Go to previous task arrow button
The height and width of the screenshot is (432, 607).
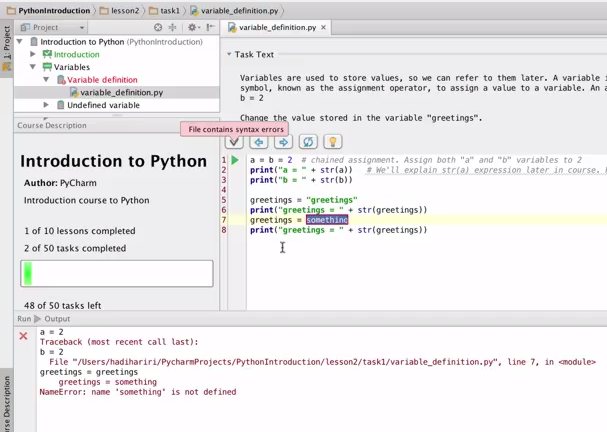point(259,142)
